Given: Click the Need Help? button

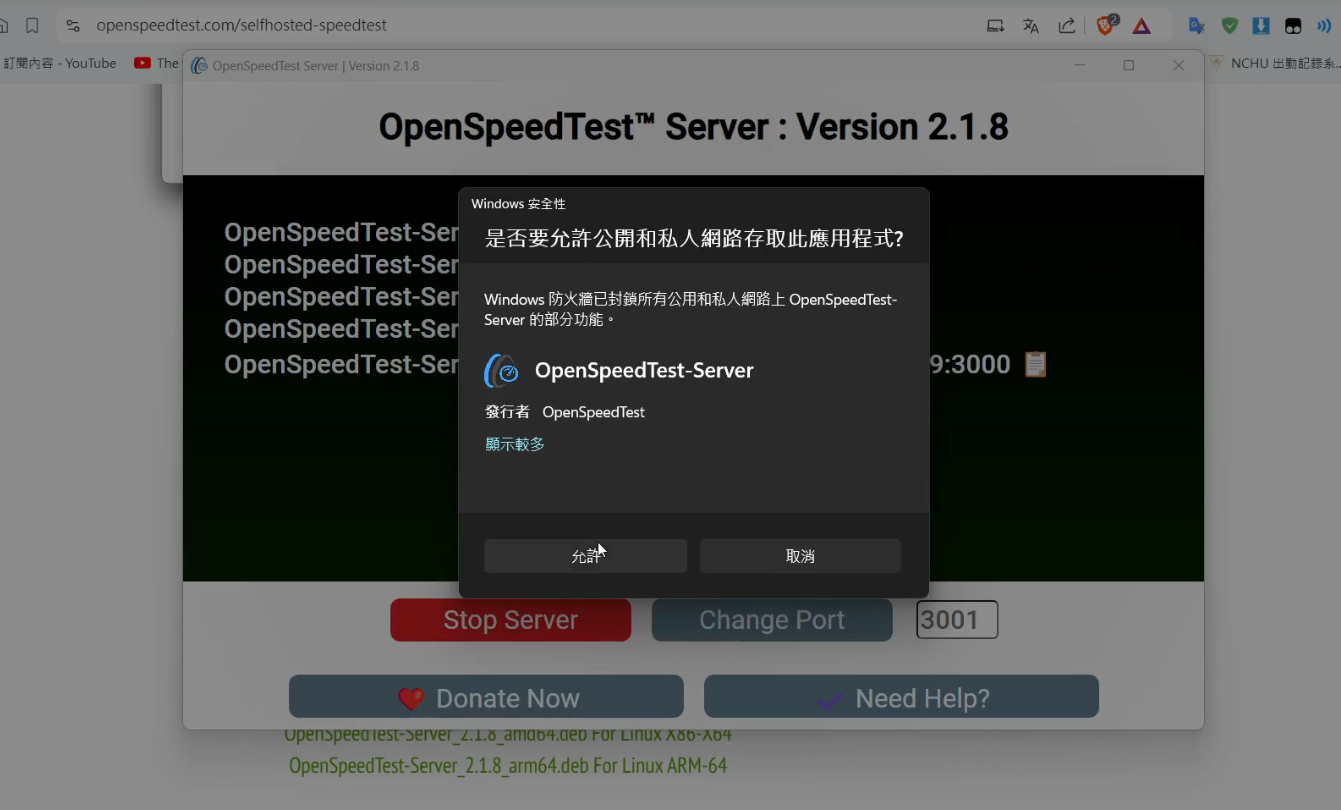Looking at the screenshot, I should point(901,697).
